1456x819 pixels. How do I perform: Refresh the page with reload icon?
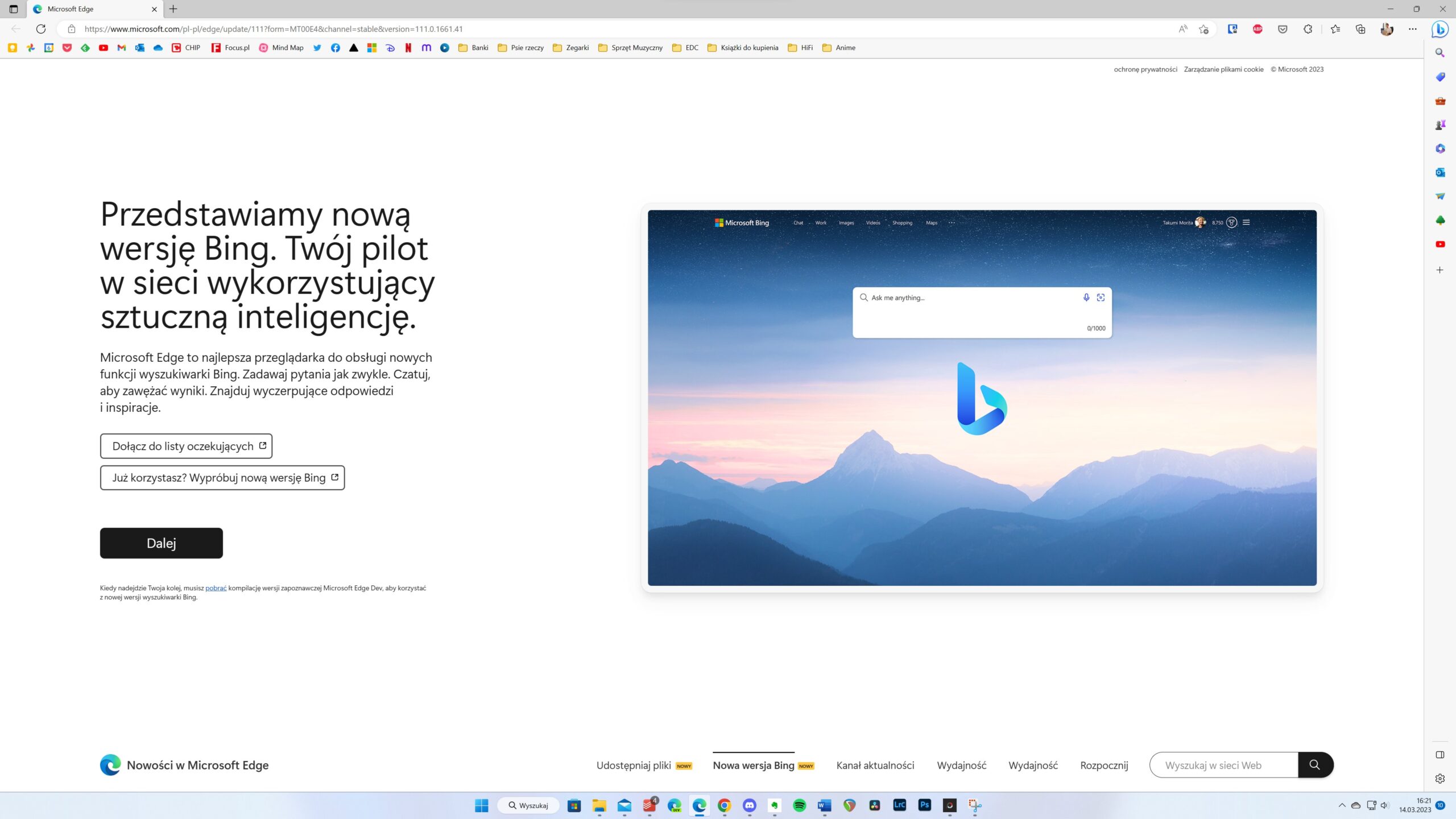41,29
